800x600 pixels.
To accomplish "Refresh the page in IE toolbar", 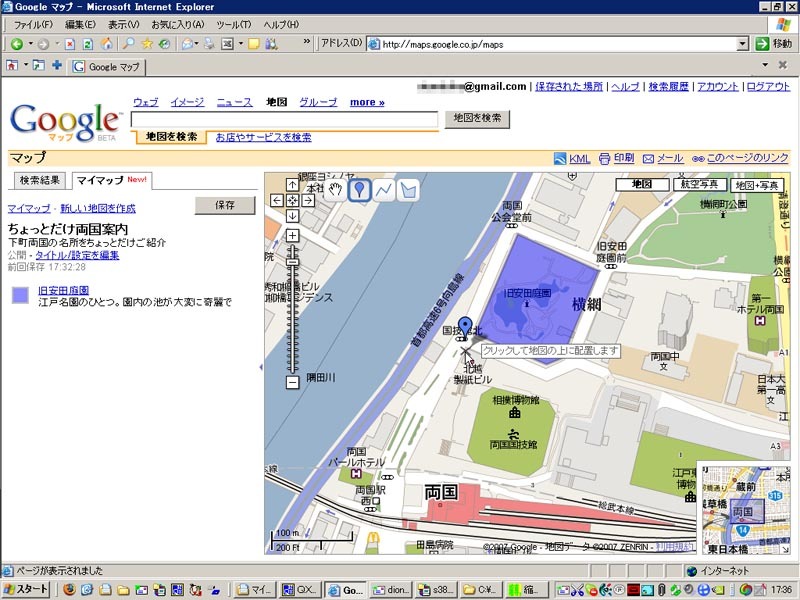I will 88,44.
